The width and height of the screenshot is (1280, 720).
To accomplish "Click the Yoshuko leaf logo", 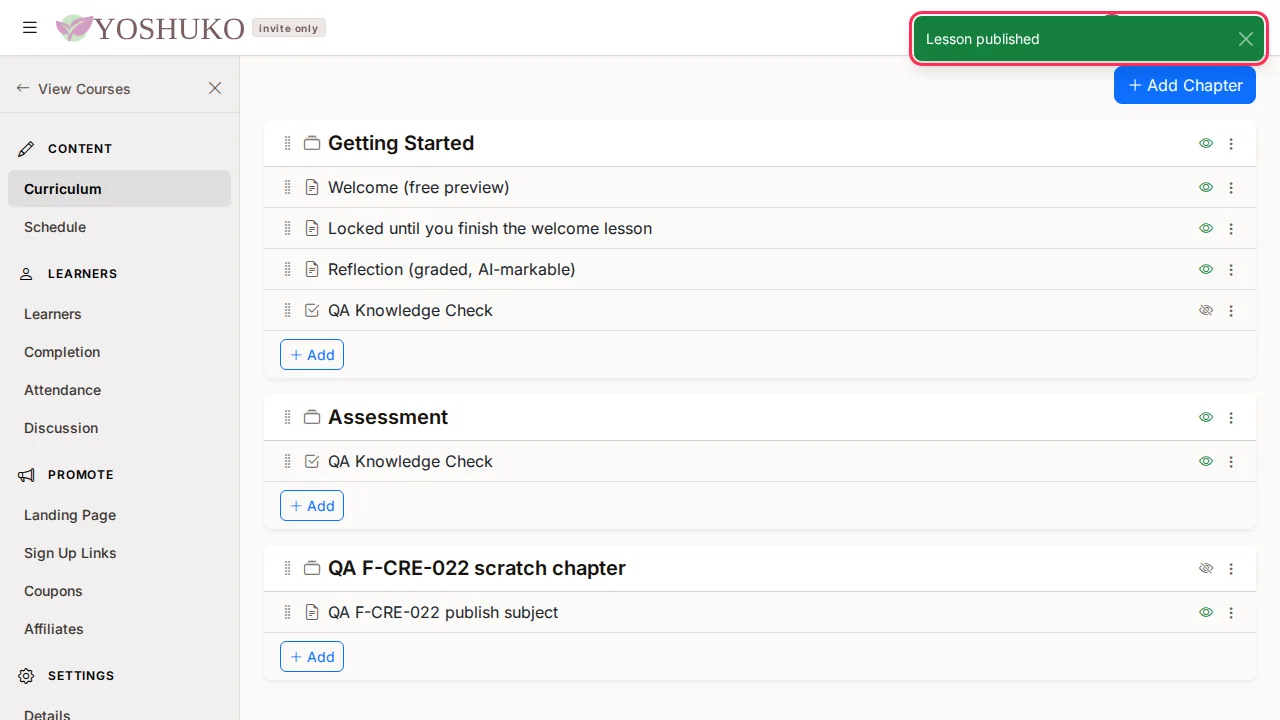I will 74,28.
